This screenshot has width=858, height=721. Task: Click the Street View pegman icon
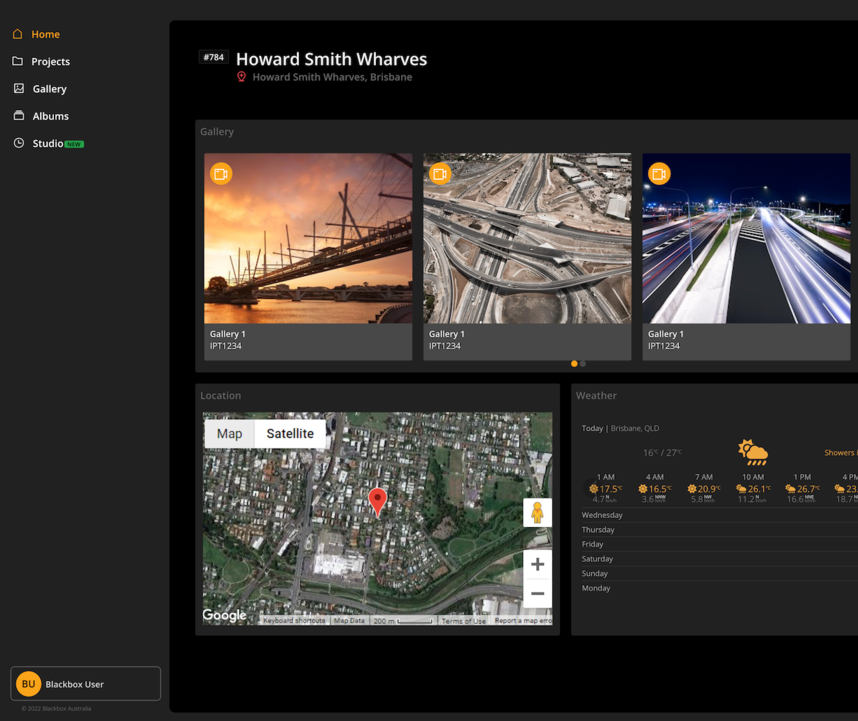coord(537,513)
